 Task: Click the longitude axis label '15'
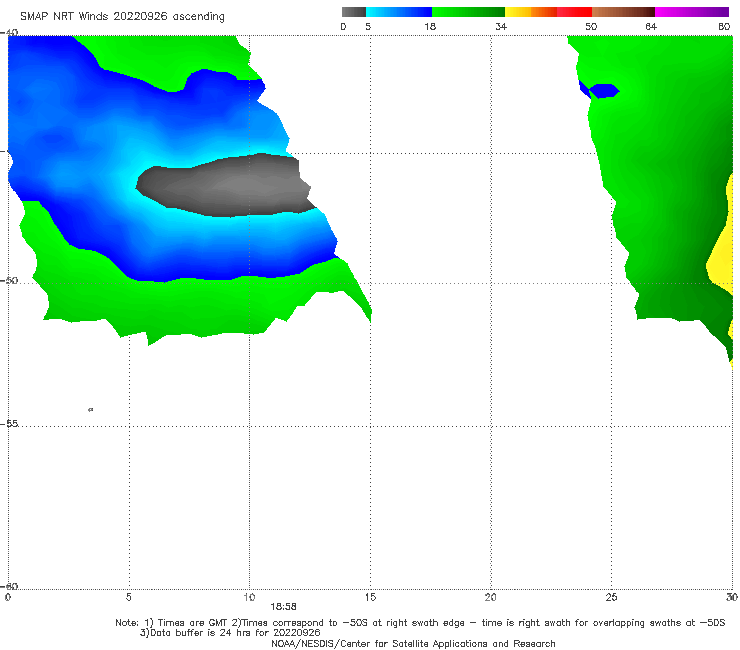(x=370, y=597)
